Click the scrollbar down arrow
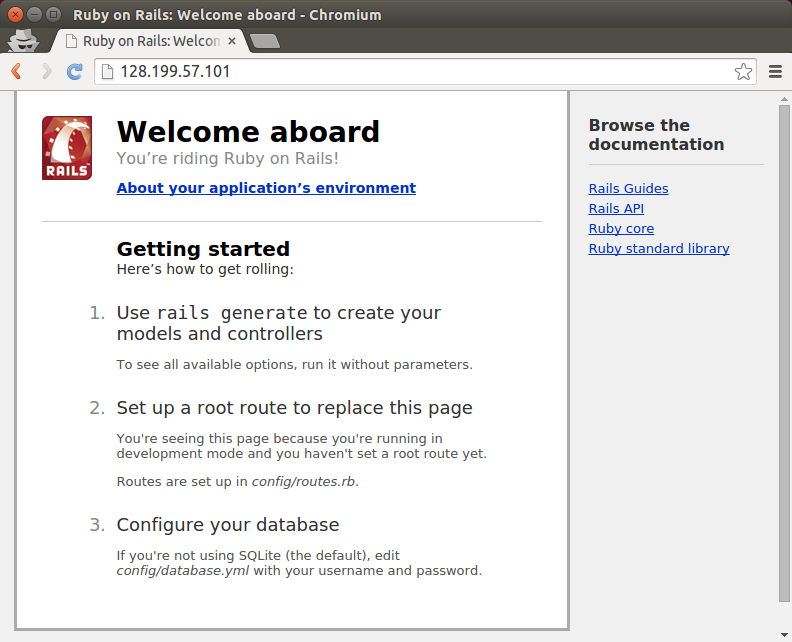 [784, 635]
